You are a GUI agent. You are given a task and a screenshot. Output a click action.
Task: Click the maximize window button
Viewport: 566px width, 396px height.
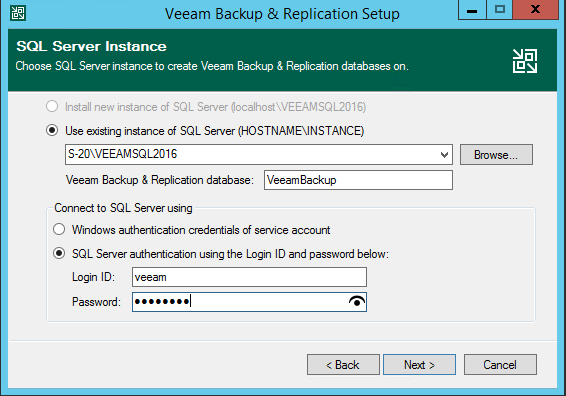(500, 10)
